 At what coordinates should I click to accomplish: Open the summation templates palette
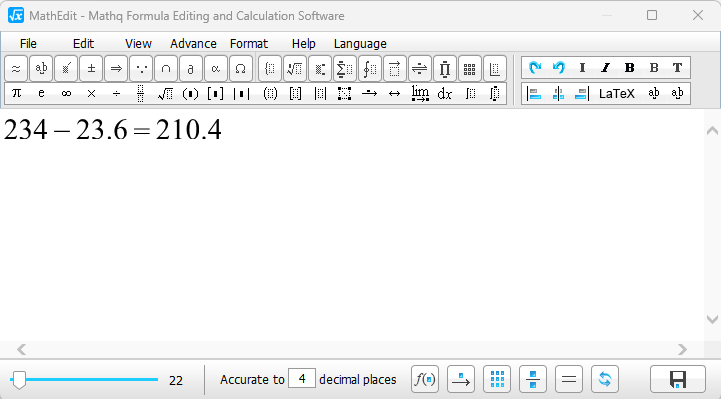click(x=344, y=69)
